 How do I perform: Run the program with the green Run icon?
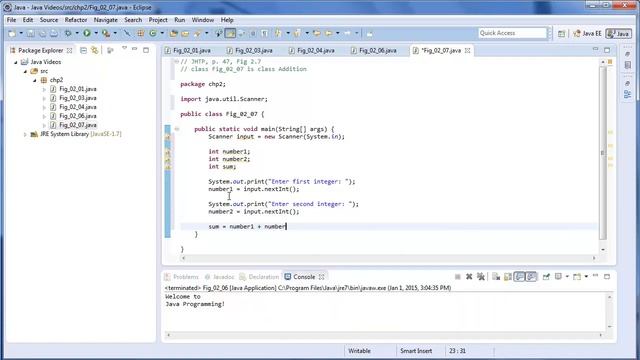87,33
